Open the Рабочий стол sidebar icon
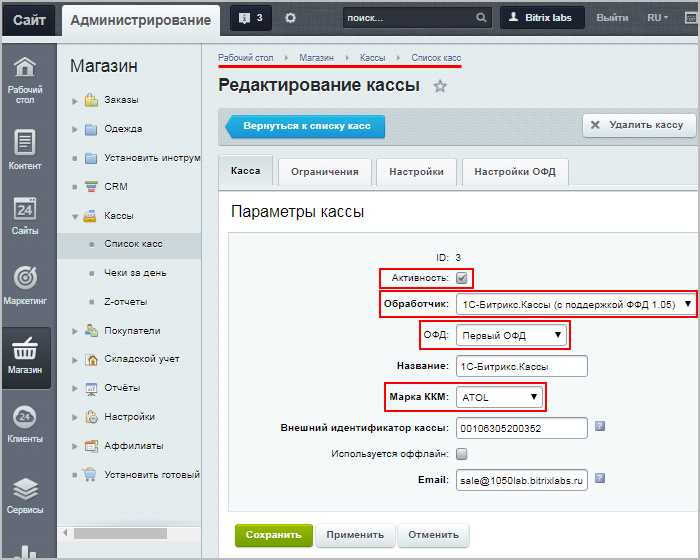700x560 pixels. tap(25, 67)
